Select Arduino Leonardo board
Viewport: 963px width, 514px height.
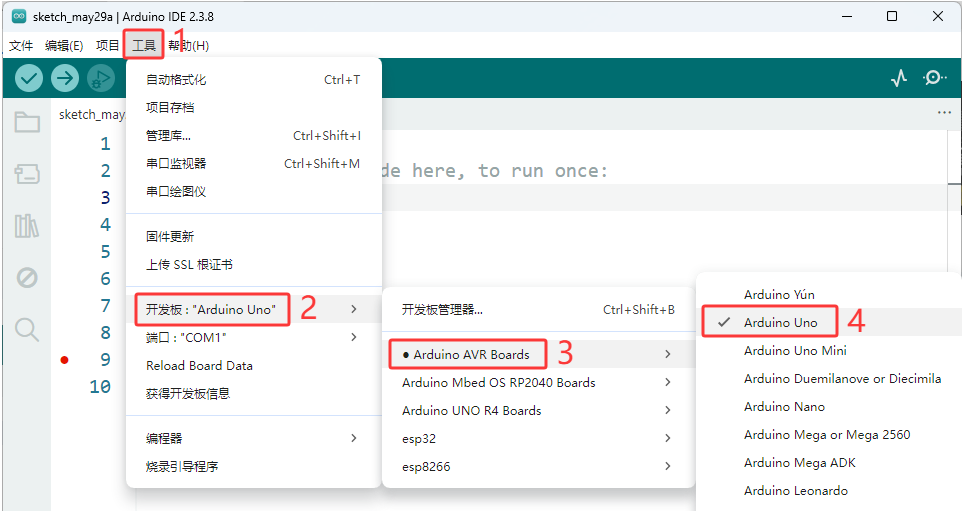829,491
